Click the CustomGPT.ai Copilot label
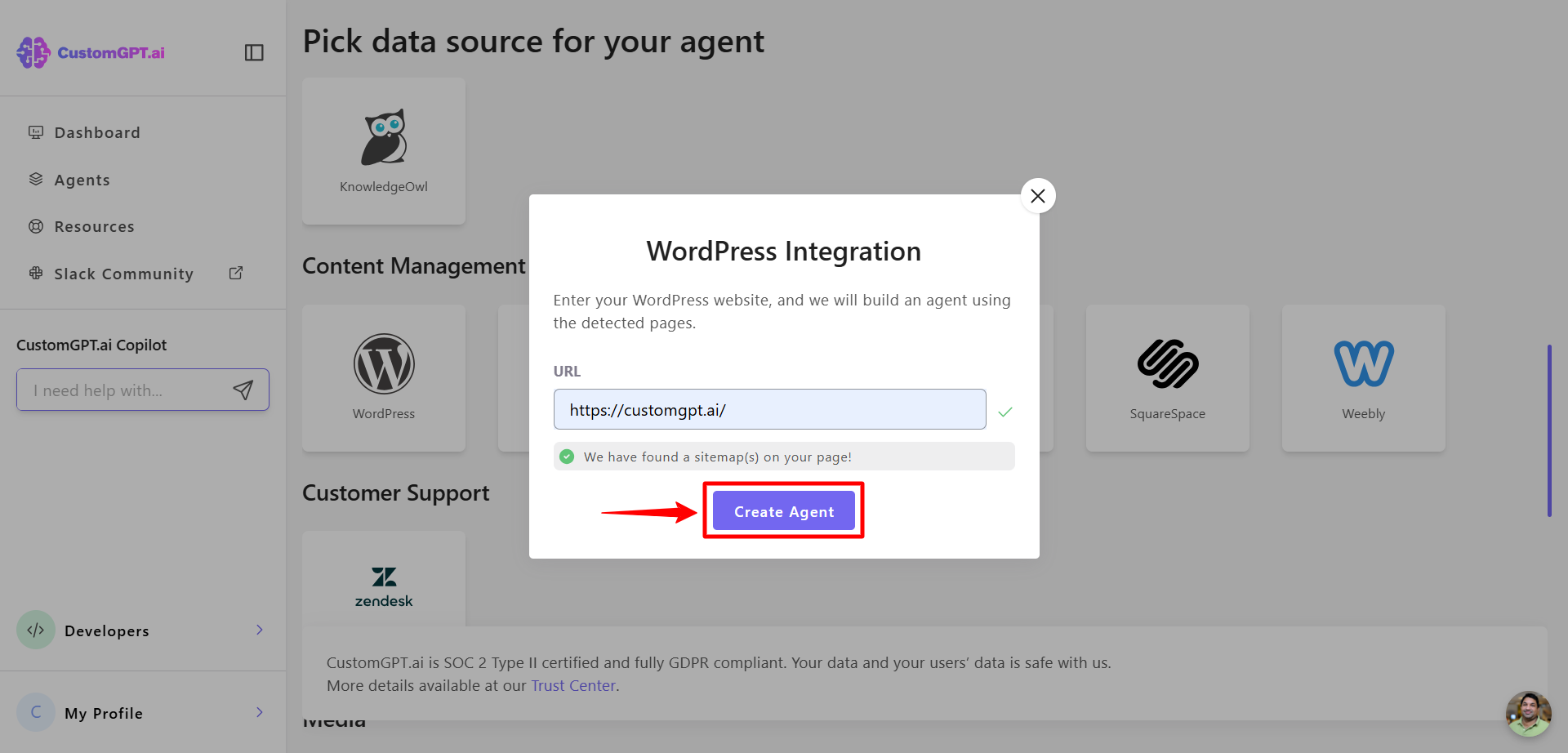The width and height of the screenshot is (1568, 753). pyautogui.click(x=91, y=345)
